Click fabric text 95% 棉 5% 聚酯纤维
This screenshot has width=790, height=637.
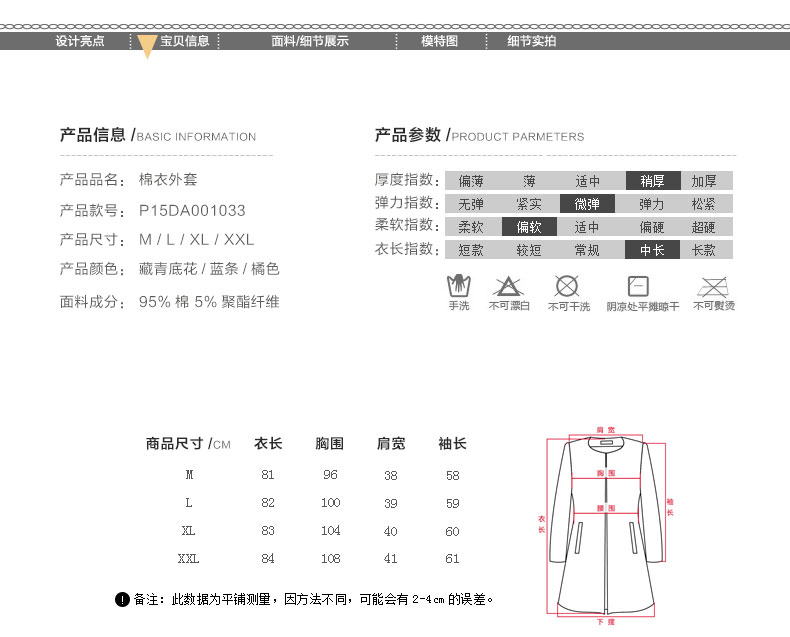click(x=209, y=301)
